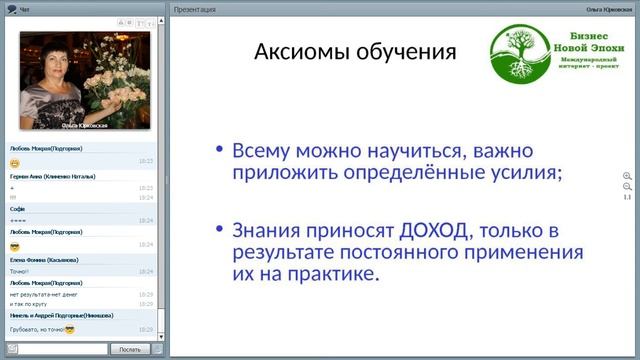Click the small icon right of Послать
Screen dimensions: 640x360
coord(157,349)
